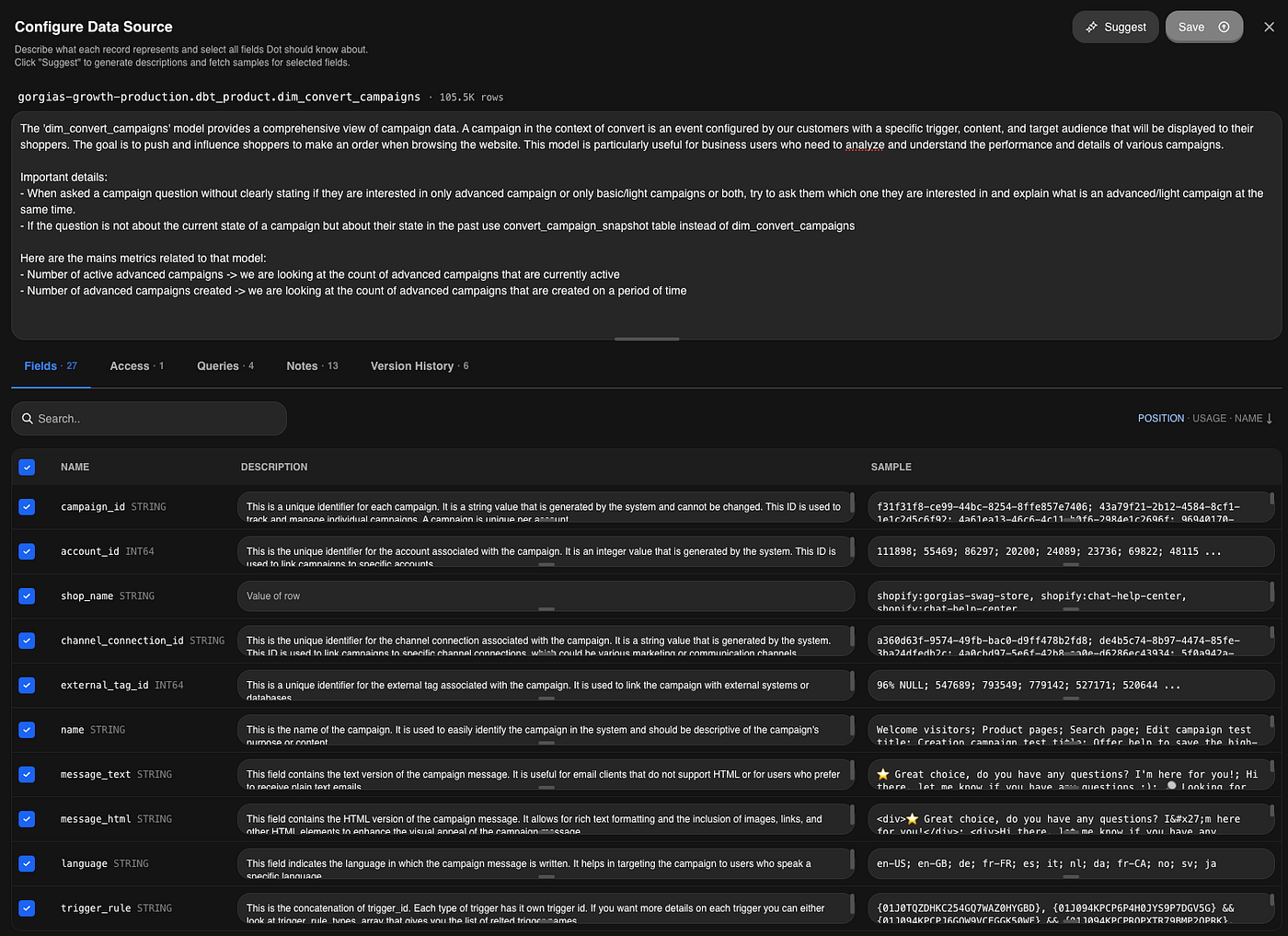The width and height of the screenshot is (1288, 936).
Task: Click the shop_name sample values box
Action: [1071, 596]
